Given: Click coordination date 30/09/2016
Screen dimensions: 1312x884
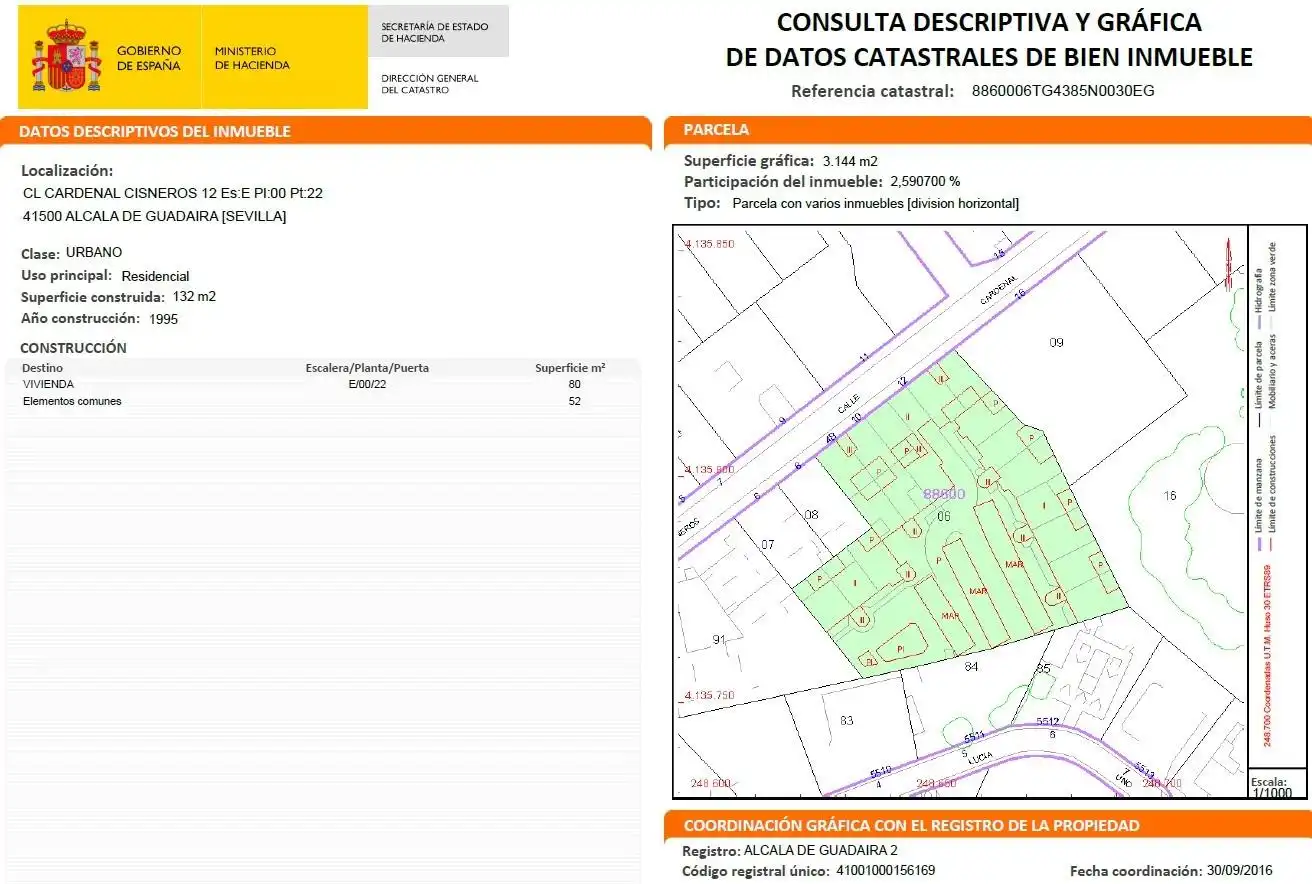Looking at the screenshot, I should click(x=1239, y=871).
